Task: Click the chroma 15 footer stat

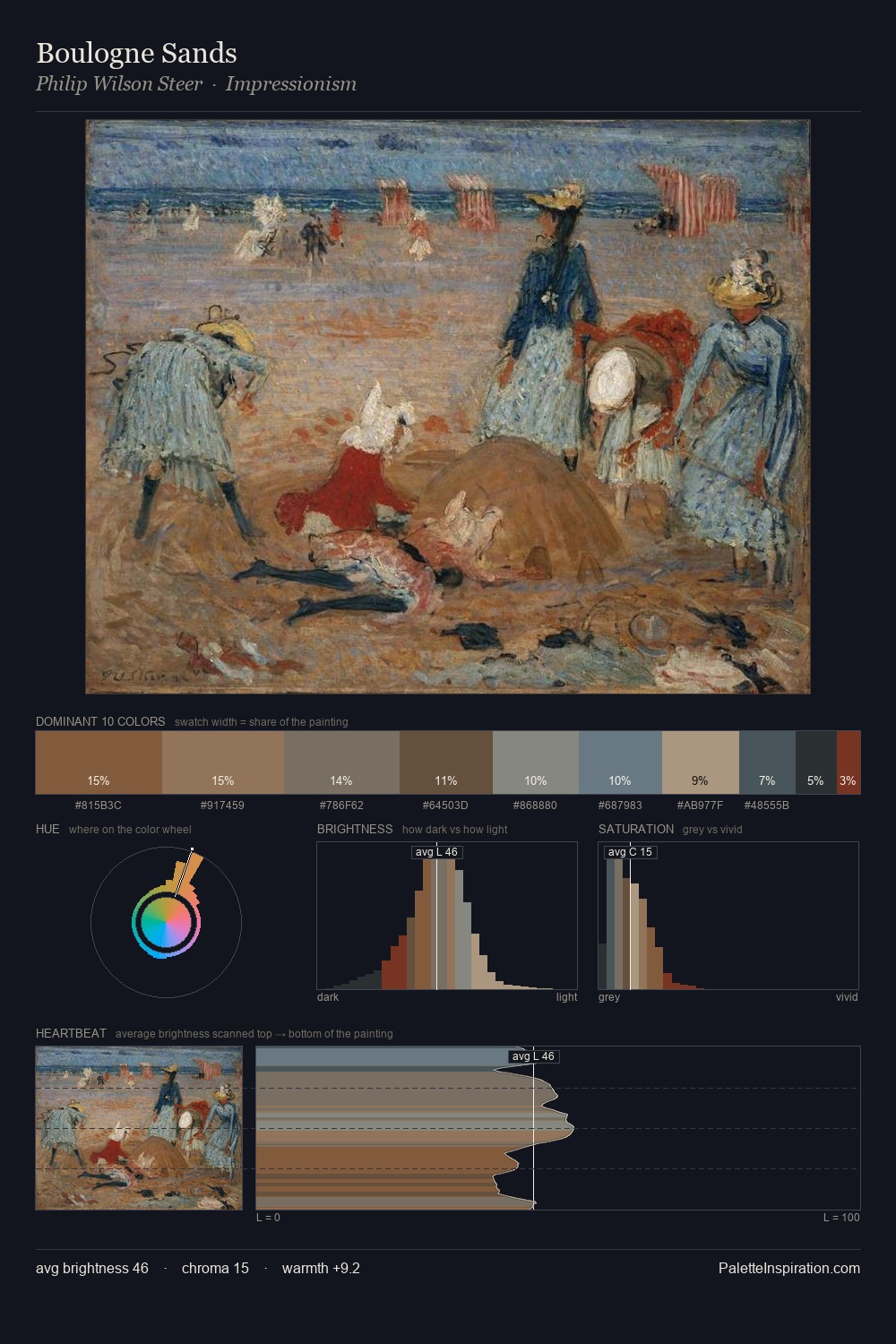Action: [215, 1268]
